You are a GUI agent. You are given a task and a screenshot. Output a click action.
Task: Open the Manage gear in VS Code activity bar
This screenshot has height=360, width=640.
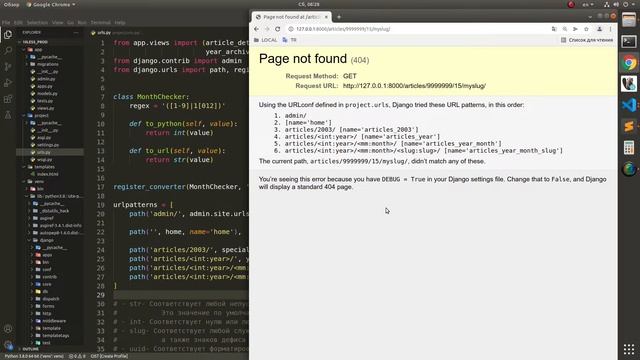[8, 345]
